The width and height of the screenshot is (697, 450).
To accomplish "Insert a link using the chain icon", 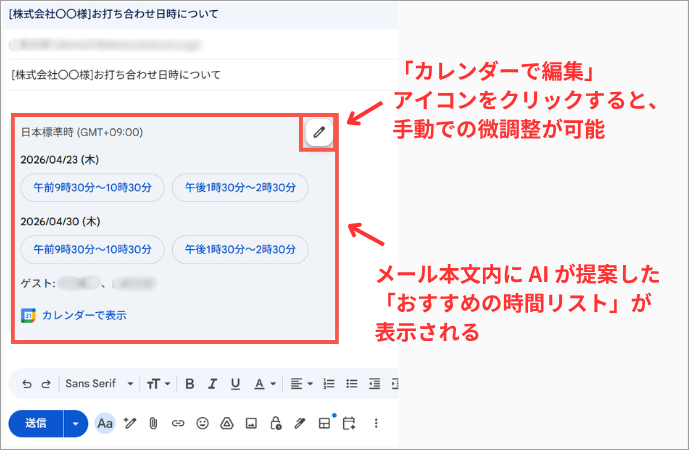I will (x=178, y=424).
